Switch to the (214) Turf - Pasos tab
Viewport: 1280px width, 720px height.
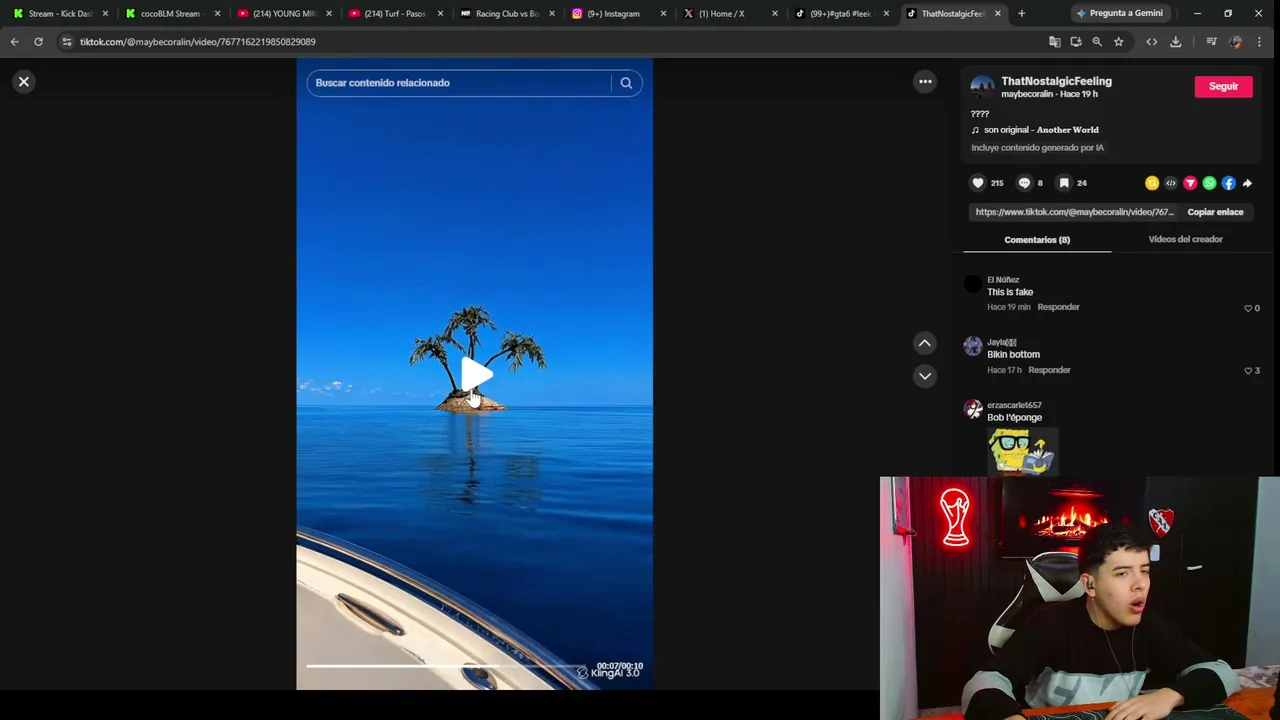[395, 13]
